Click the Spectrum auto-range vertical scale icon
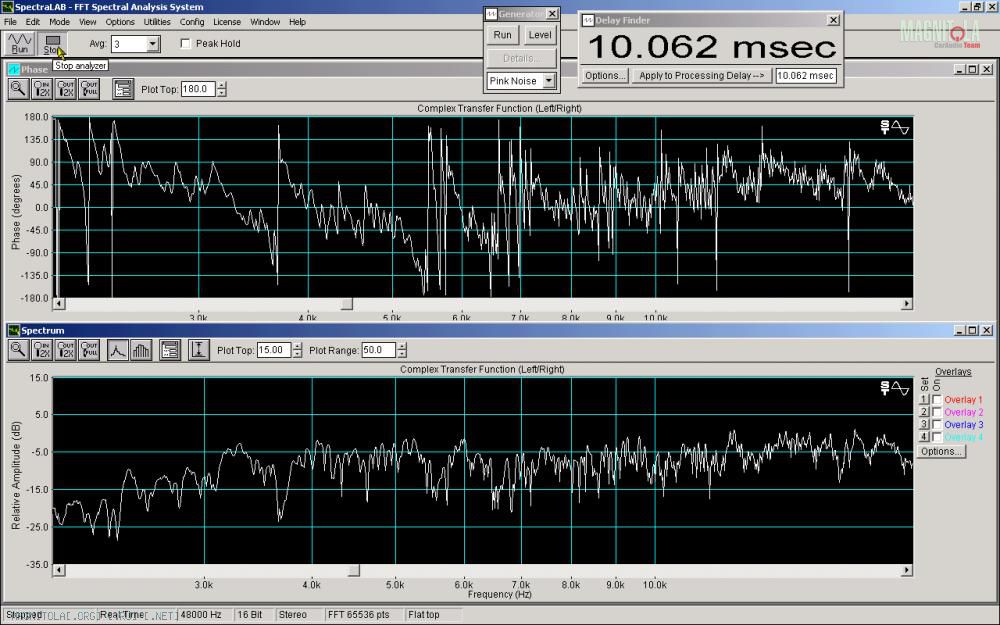The width and height of the screenshot is (1000, 625). coord(198,350)
